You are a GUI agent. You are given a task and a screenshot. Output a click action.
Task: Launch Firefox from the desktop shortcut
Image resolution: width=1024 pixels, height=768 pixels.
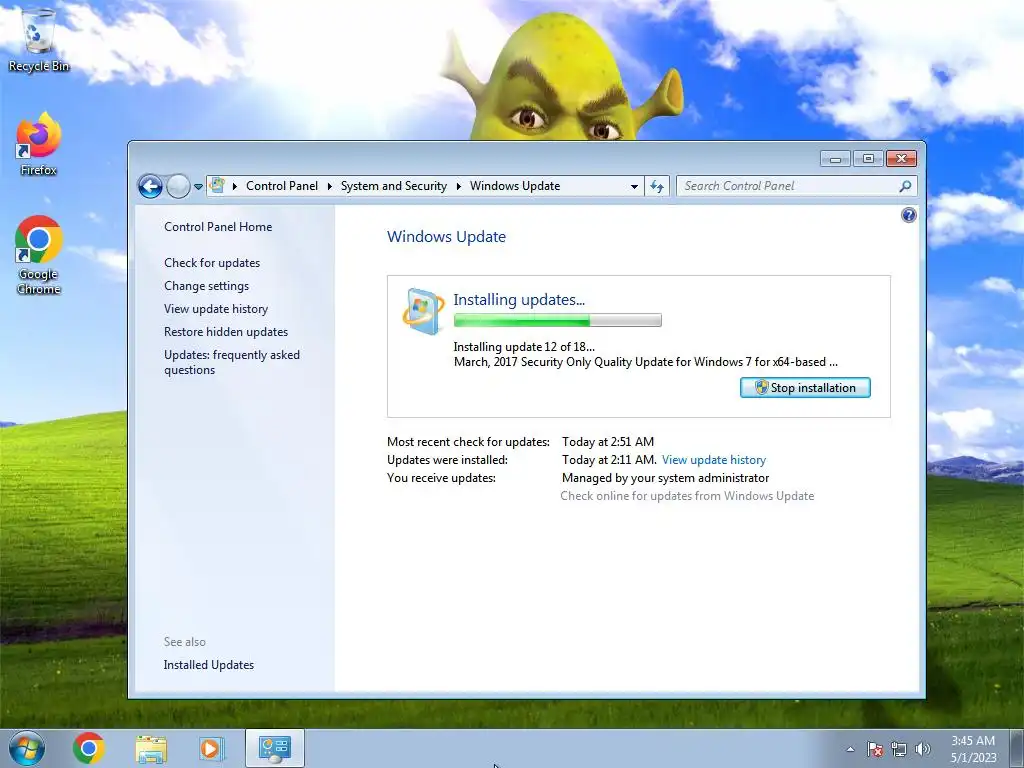(x=39, y=144)
